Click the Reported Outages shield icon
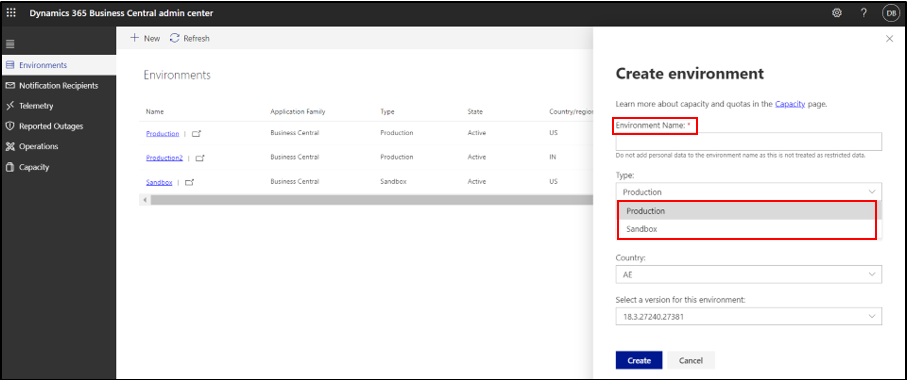The width and height of the screenshot is (907, 380). [10, 126]
